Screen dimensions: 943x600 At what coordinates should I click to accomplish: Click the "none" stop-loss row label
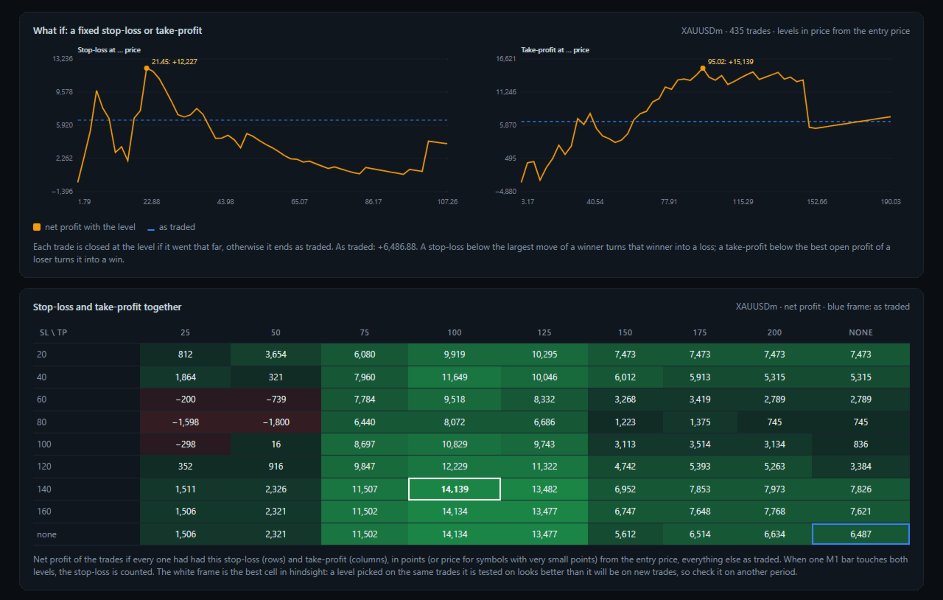click(46, 534)
